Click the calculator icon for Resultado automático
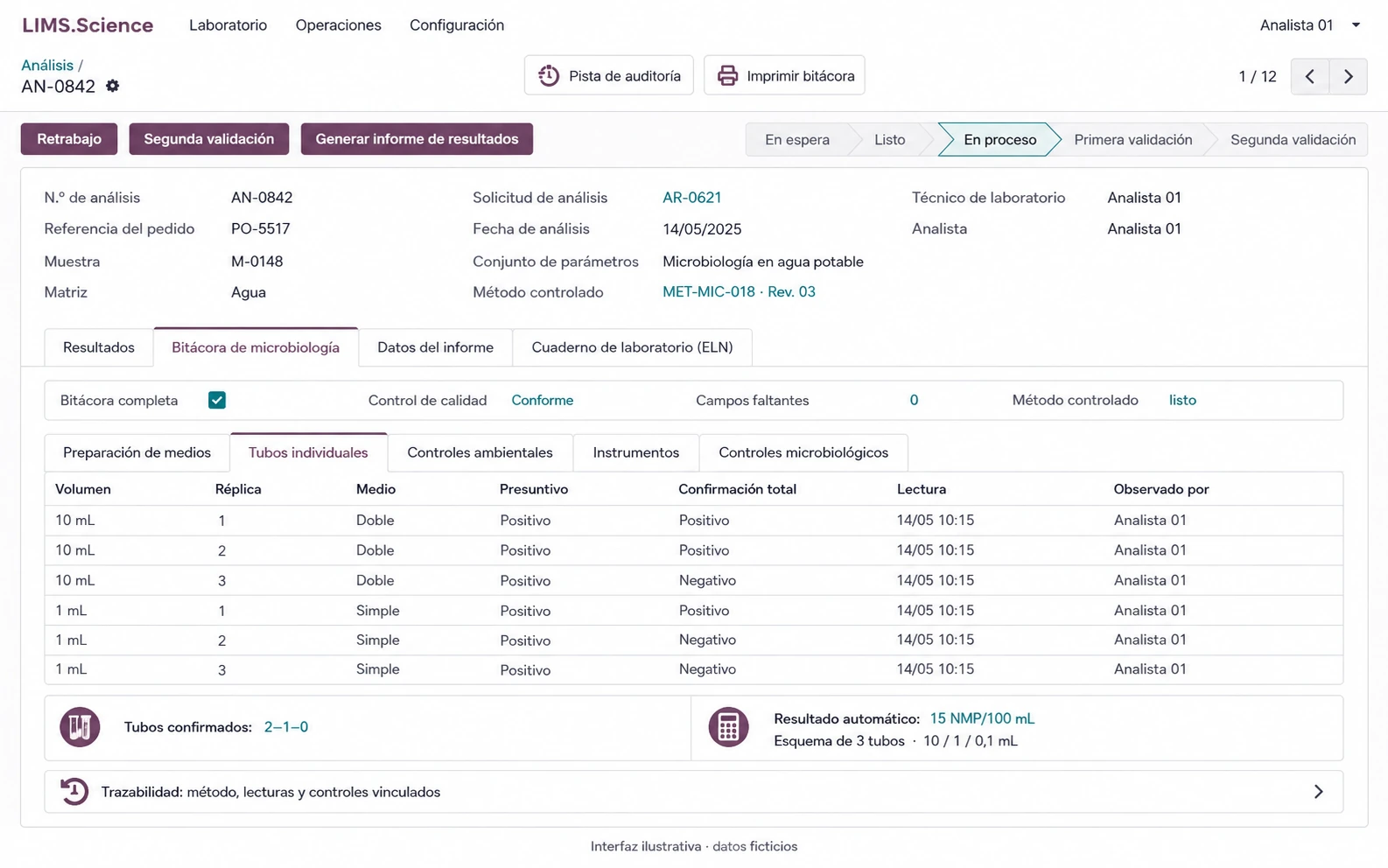The image size is (1388, 868). (x=728, y=727)
